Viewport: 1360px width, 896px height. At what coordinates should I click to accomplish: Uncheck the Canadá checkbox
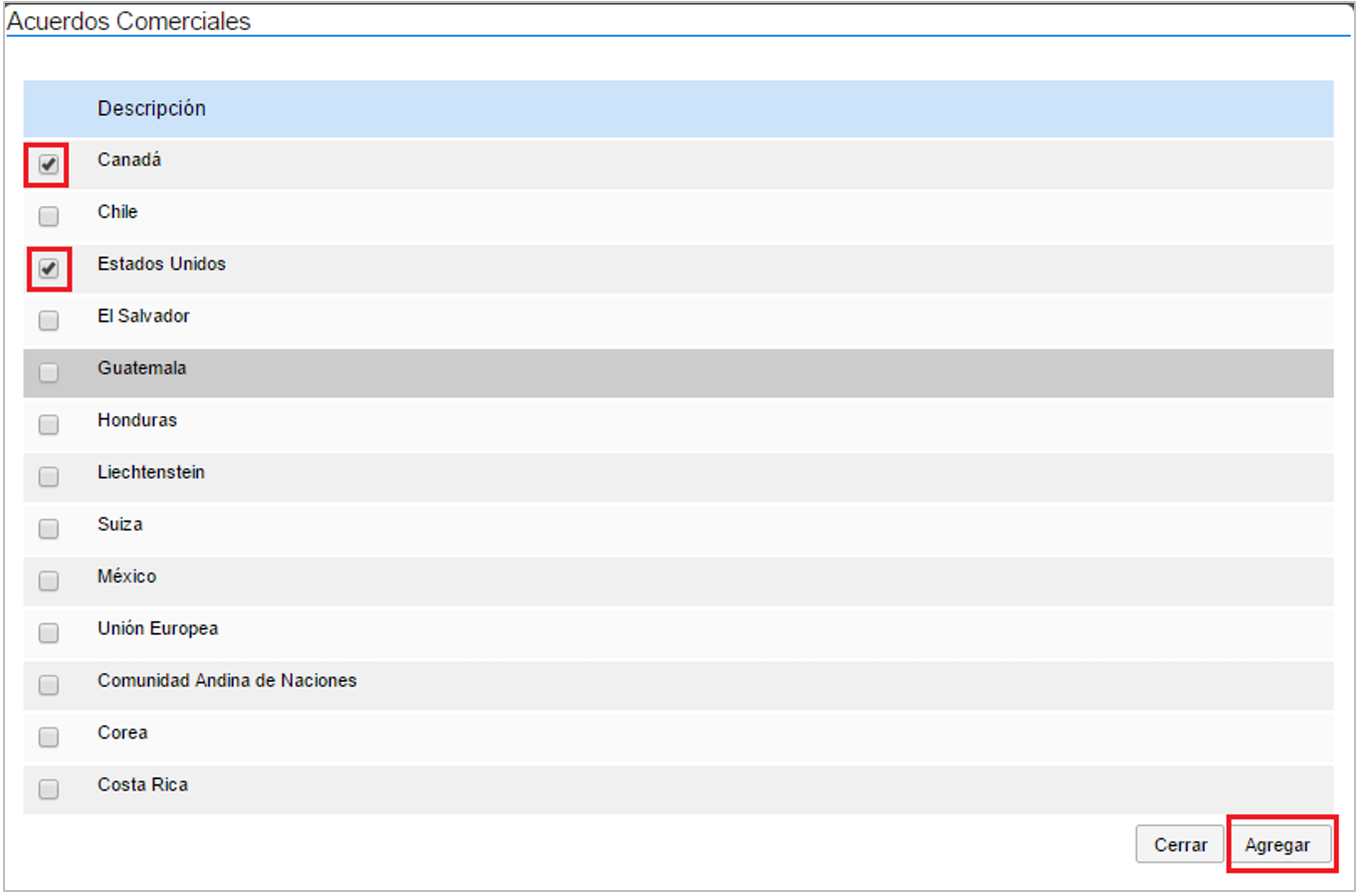[x=48, y=164]
